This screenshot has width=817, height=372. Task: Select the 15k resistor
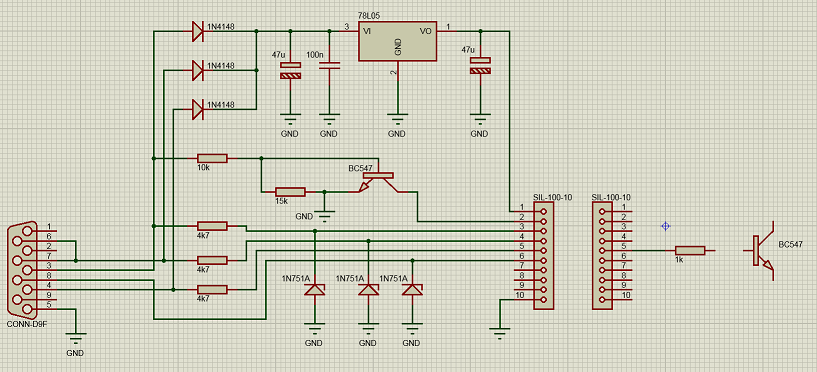(290, 192)
